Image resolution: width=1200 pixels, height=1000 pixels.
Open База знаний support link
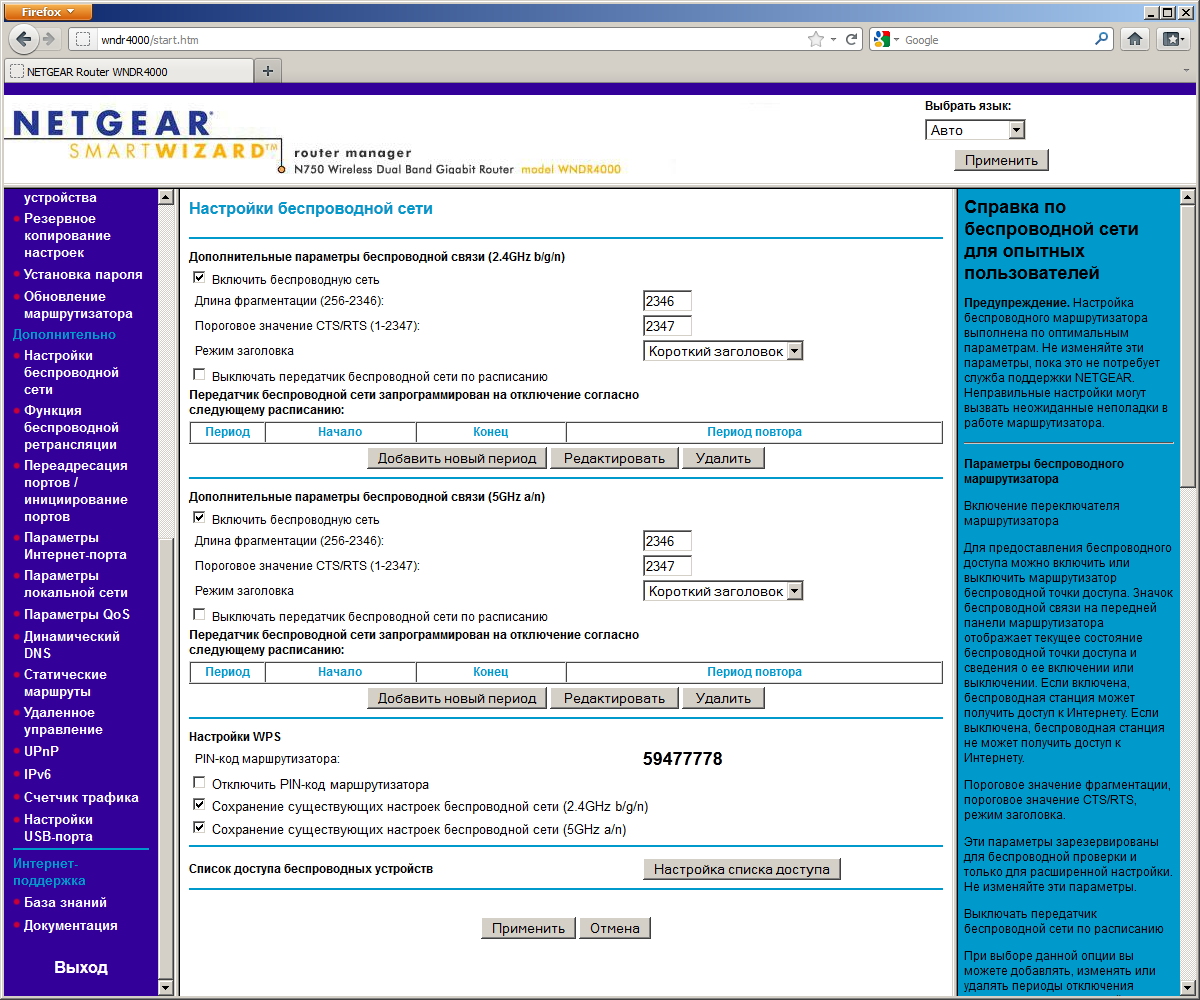(65, 902)
